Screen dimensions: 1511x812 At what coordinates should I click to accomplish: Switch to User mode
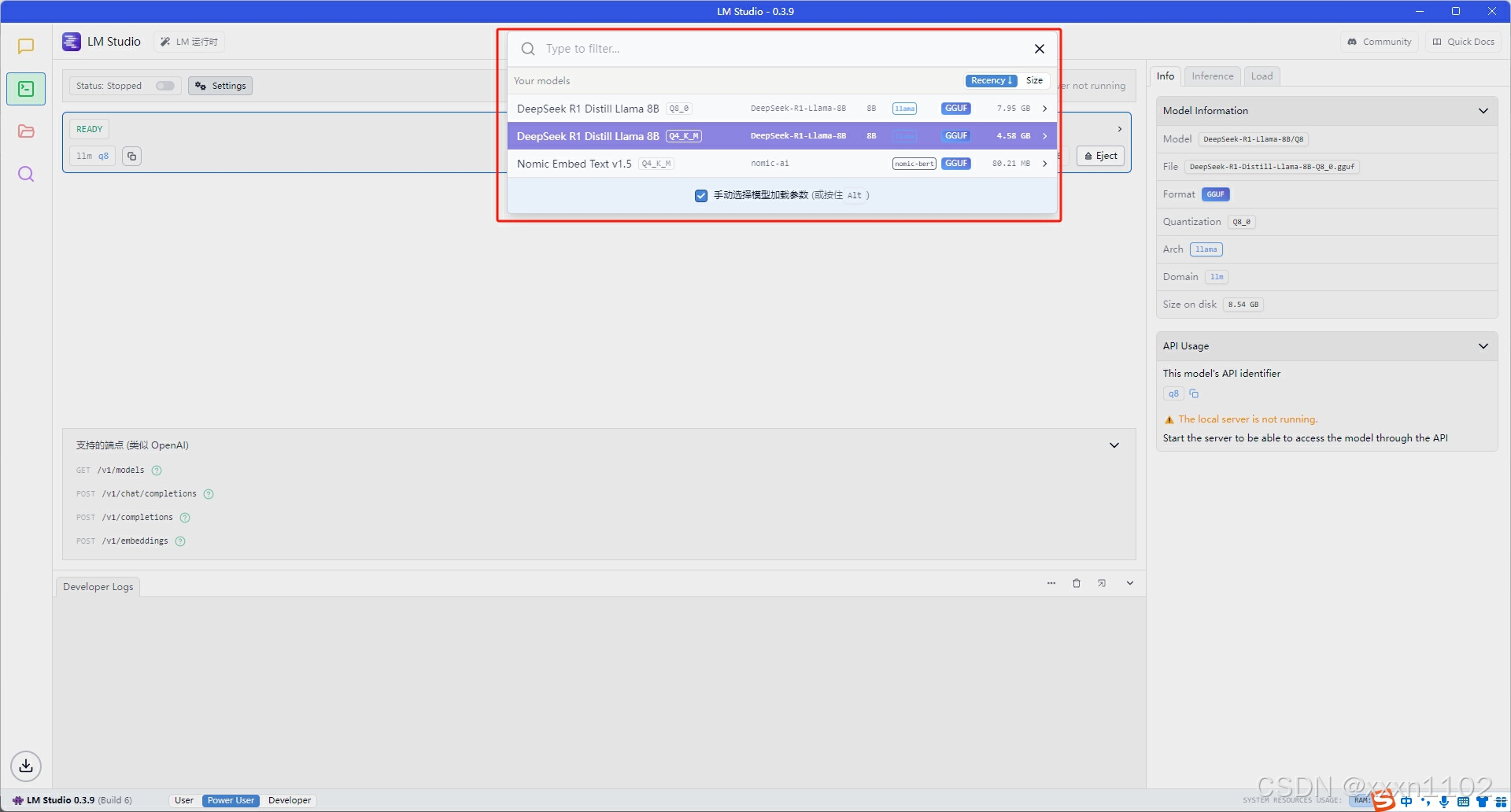(184, 800)
